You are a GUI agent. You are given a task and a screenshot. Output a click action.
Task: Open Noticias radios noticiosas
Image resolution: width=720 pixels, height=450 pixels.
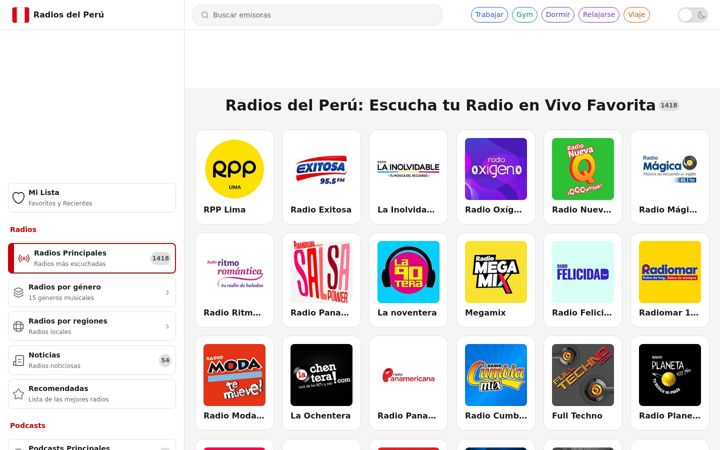coord(92,360)
